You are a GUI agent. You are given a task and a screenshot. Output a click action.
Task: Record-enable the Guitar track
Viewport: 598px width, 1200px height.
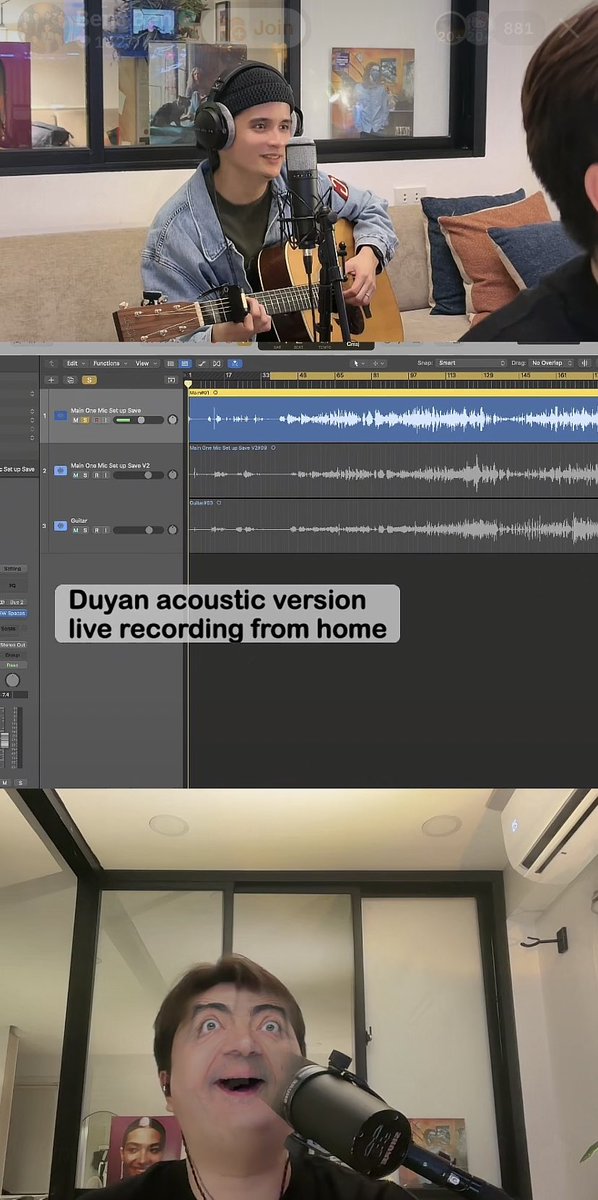(96, 530)
